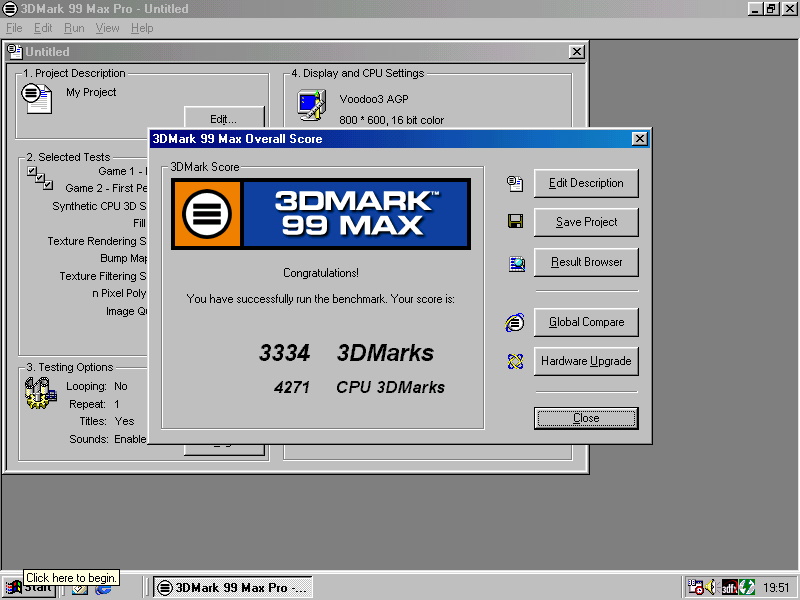Click the 3dfx tray icon
The image size is (800, 600).
[729, 588]
